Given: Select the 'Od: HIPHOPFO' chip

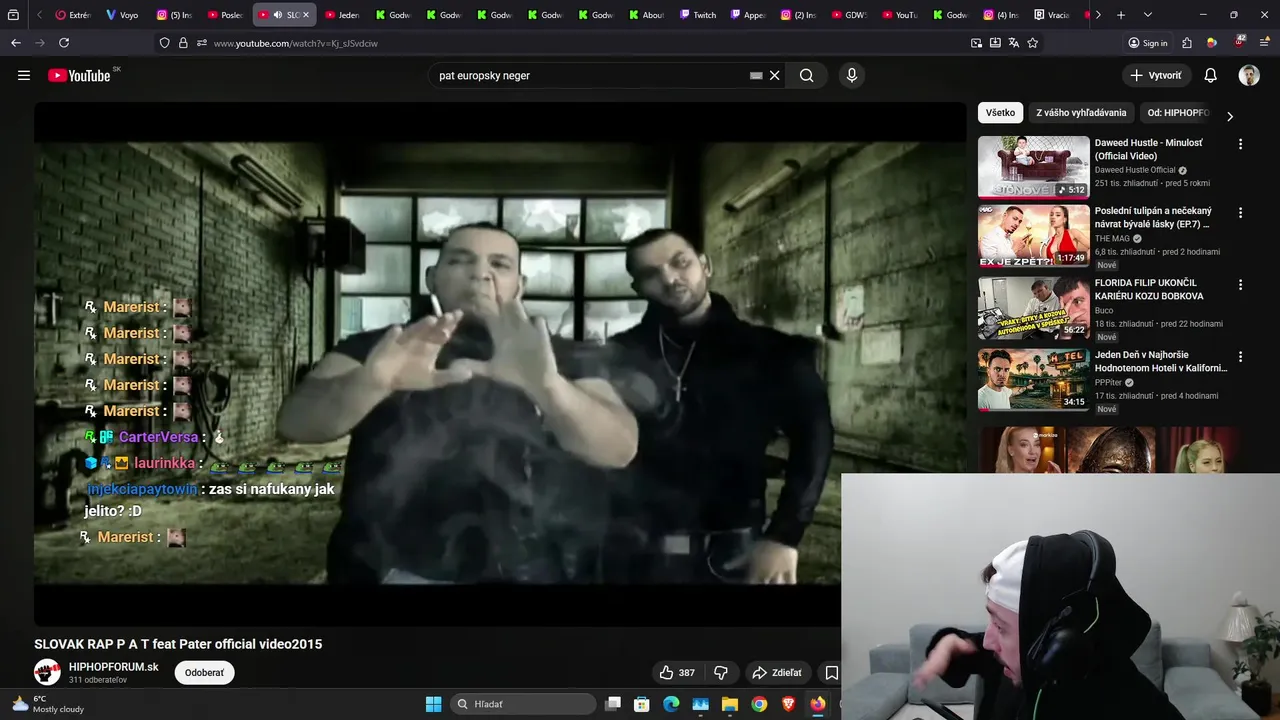Looking at the screenshot, I should tap(1178, 113).
